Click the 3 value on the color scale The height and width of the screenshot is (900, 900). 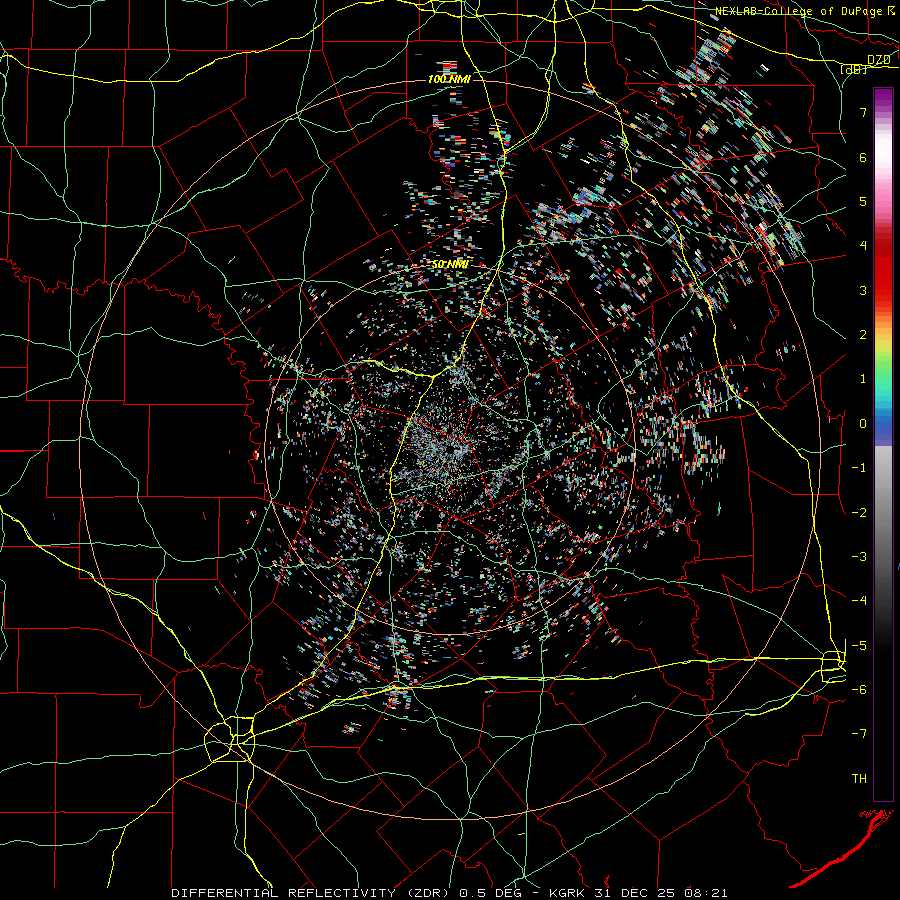click(x=863, y=290)
